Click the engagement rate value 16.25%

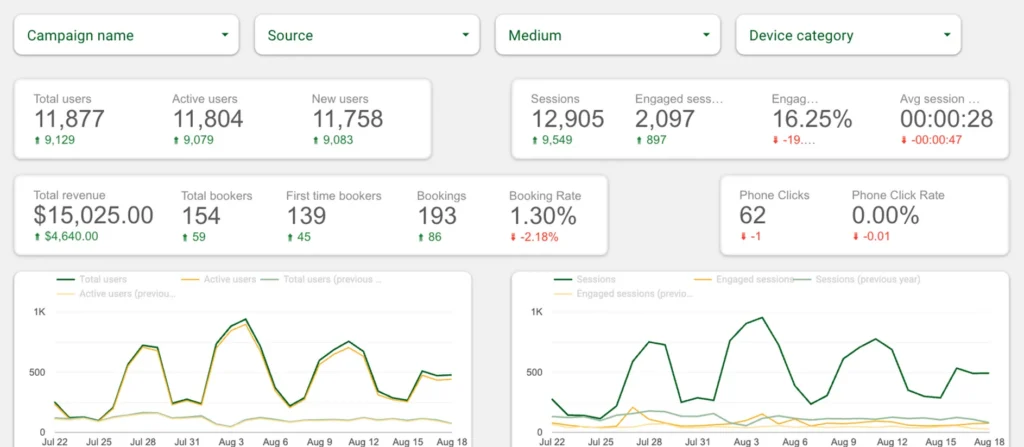(x=812, y=119)
